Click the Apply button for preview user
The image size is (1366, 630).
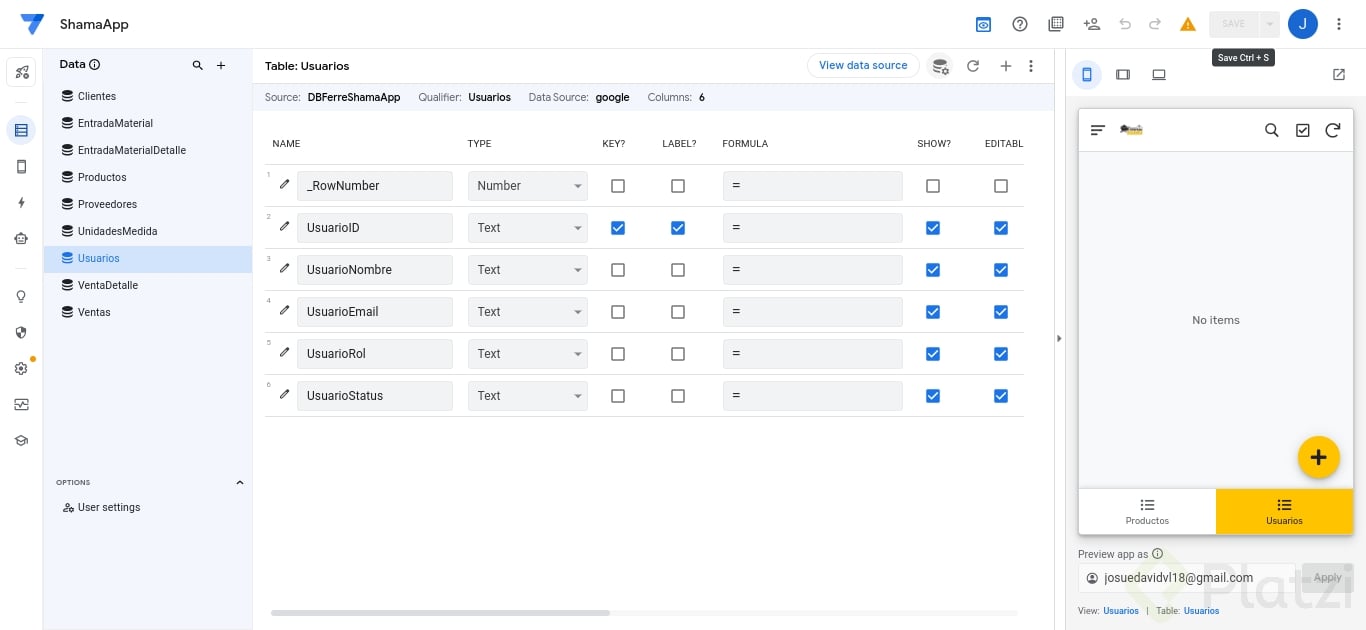[x=1327, y=577]
